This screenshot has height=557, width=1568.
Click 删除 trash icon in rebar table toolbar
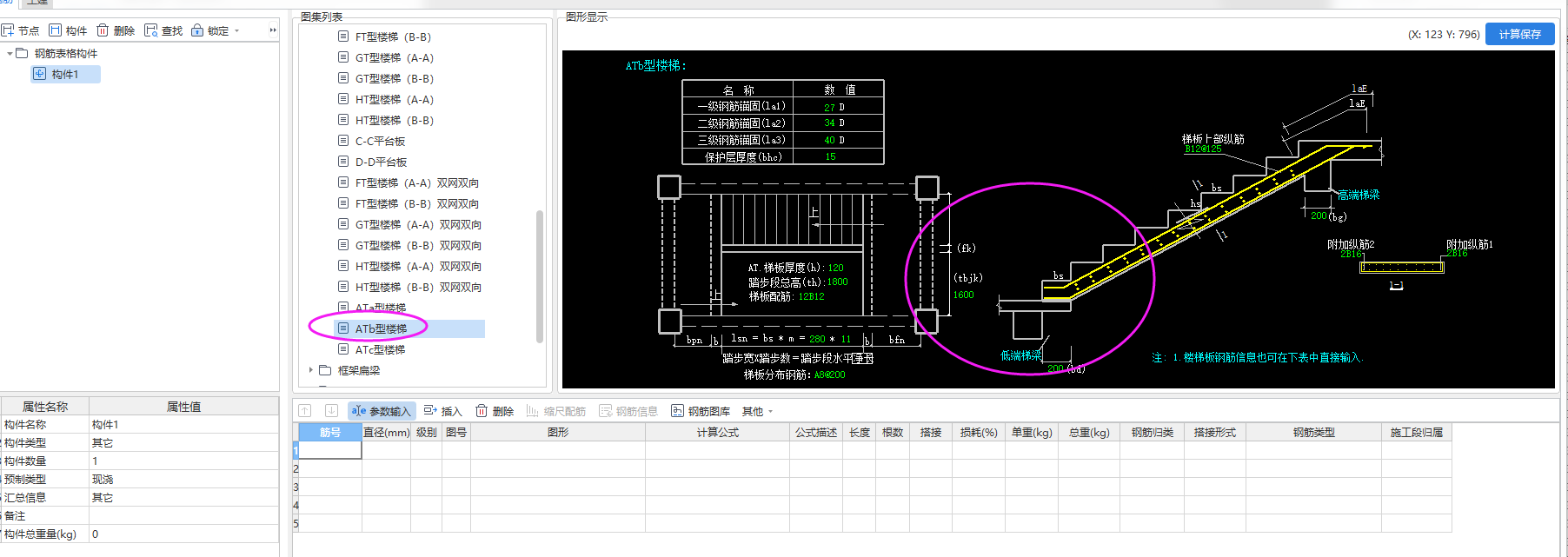pyautogui.click(x=482, y=411)
